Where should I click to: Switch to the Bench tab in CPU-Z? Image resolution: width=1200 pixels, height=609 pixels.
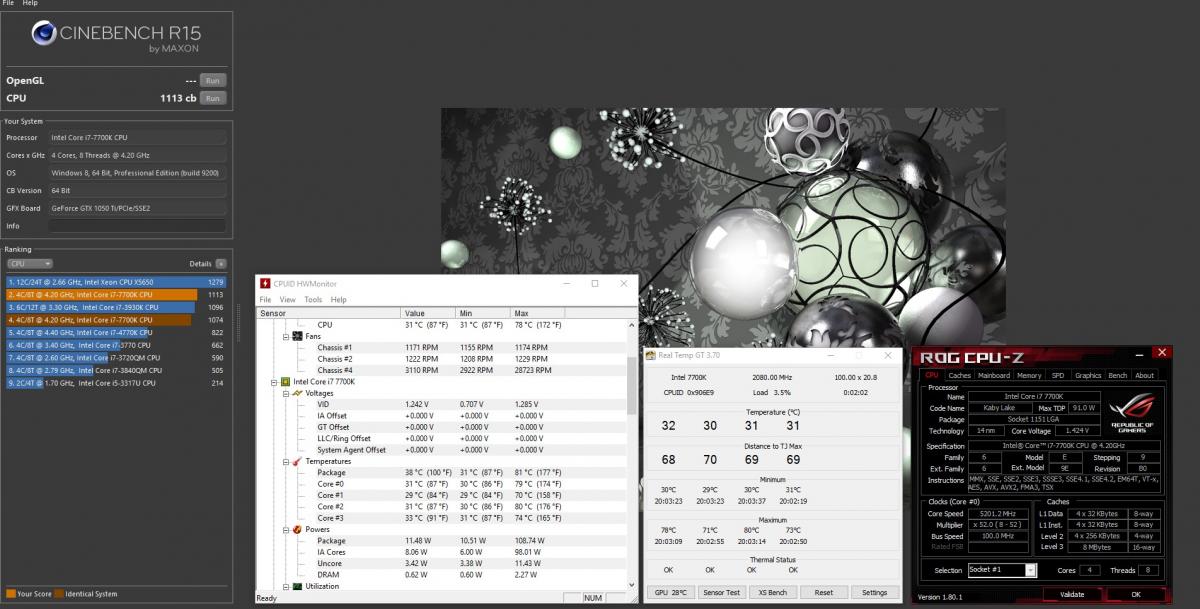click(1119, 376)
